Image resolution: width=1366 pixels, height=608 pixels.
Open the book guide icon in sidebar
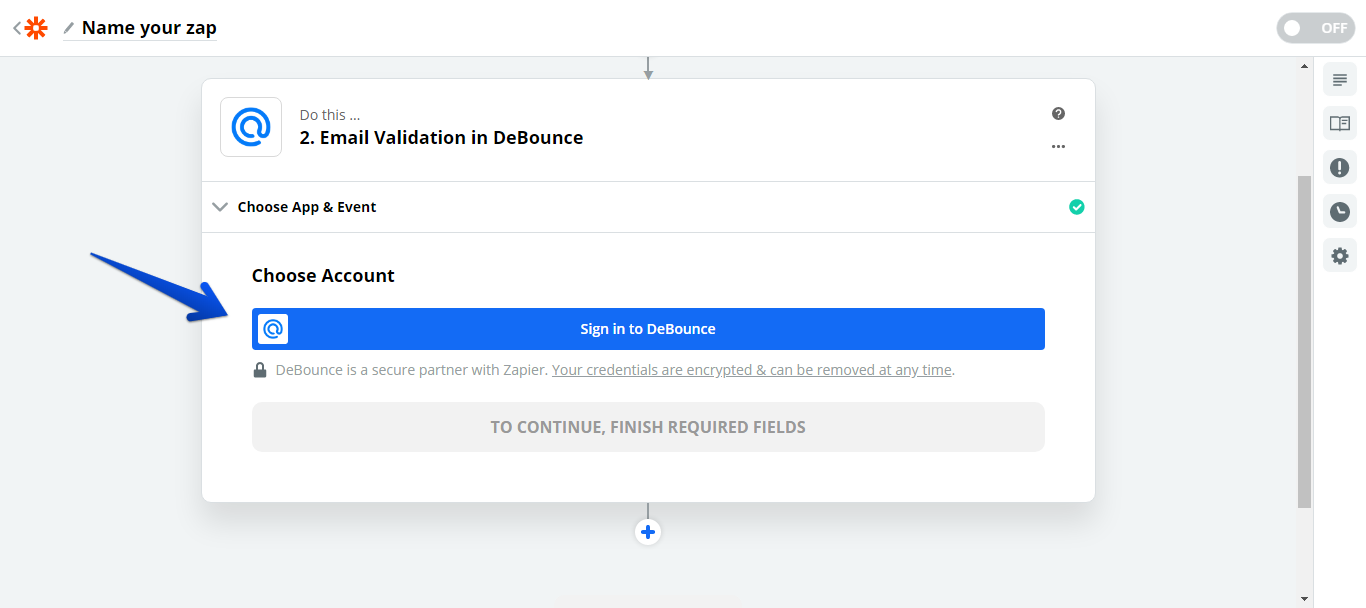(1339, 124)
